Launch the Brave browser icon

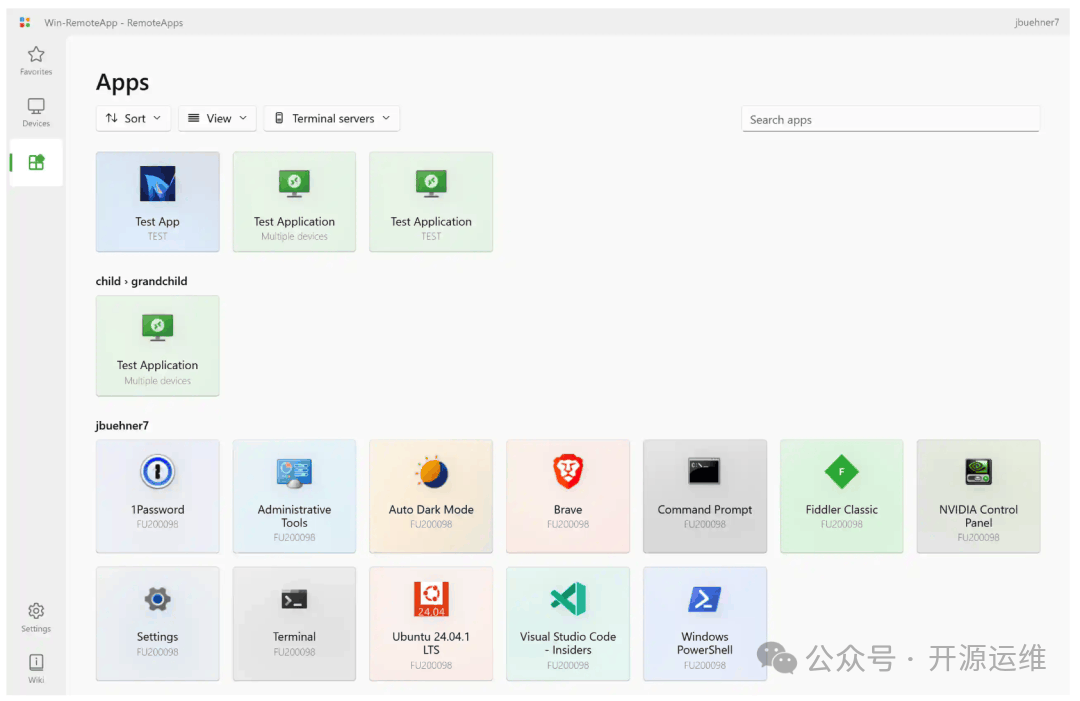click(x=568, y=472)
